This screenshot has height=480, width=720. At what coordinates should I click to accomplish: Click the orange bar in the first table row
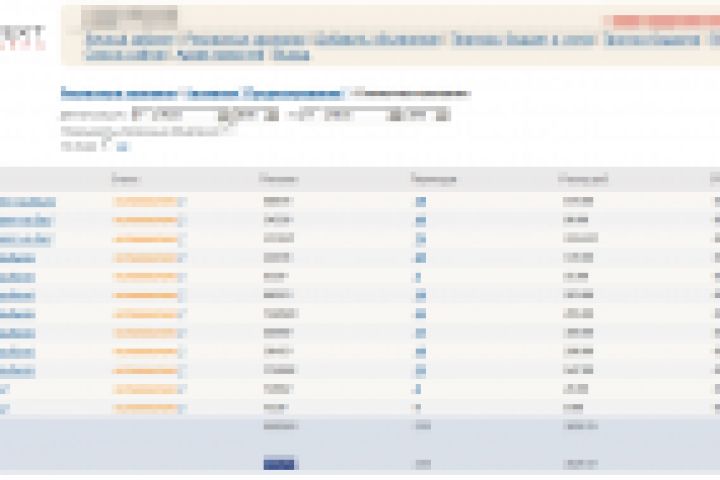pyautogui.click(x=146, y=202)
